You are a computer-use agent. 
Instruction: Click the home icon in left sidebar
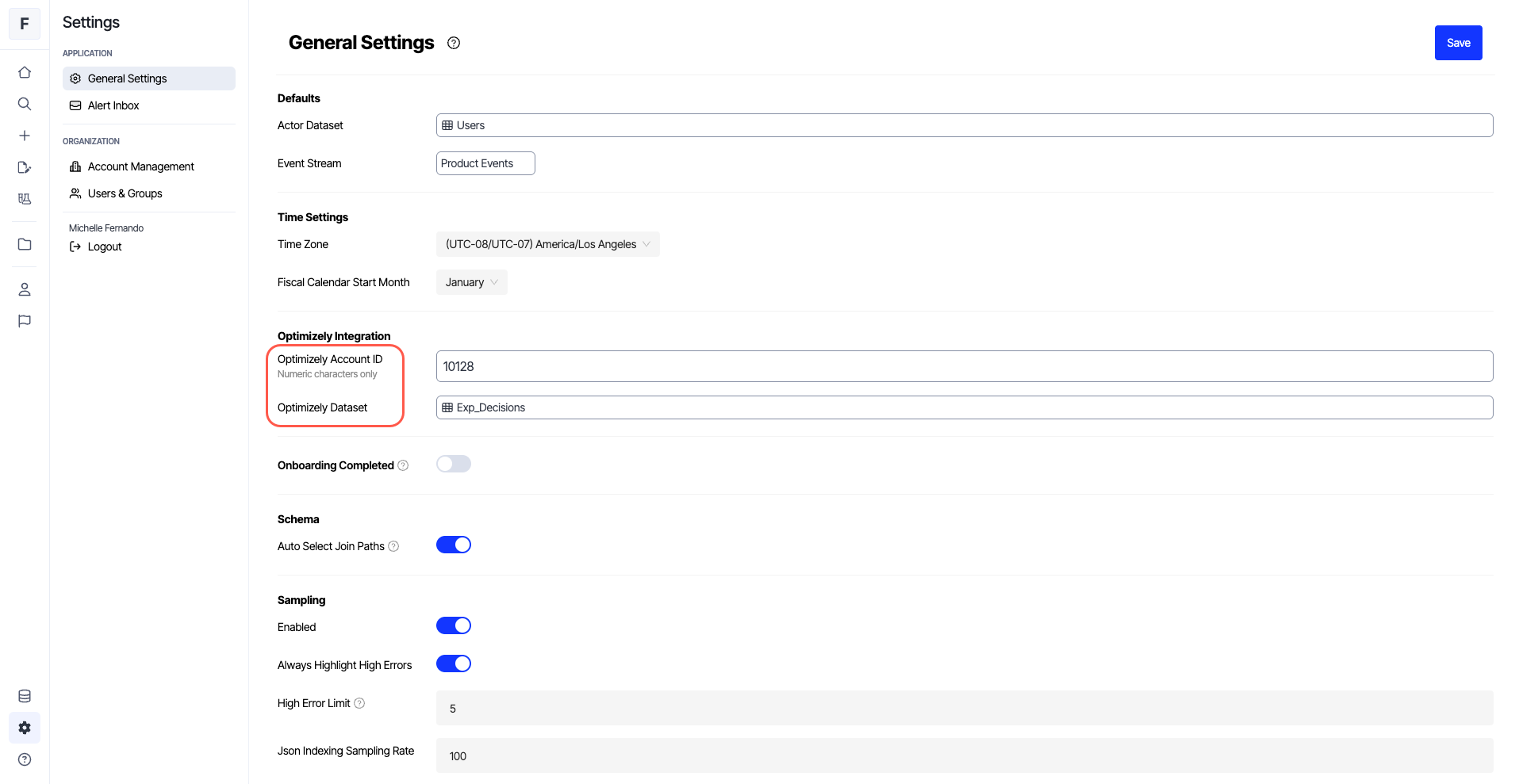point(25,72)
